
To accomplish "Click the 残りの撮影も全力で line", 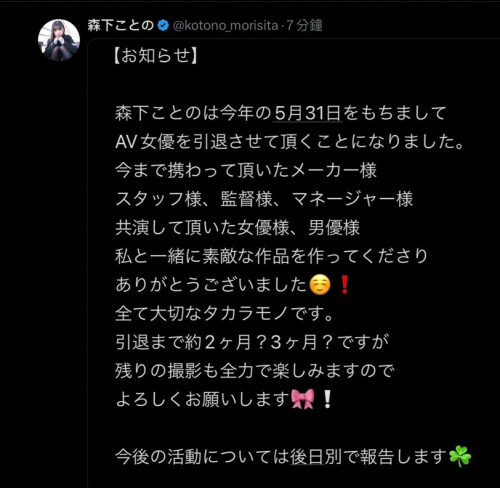I will click(255, 371).
